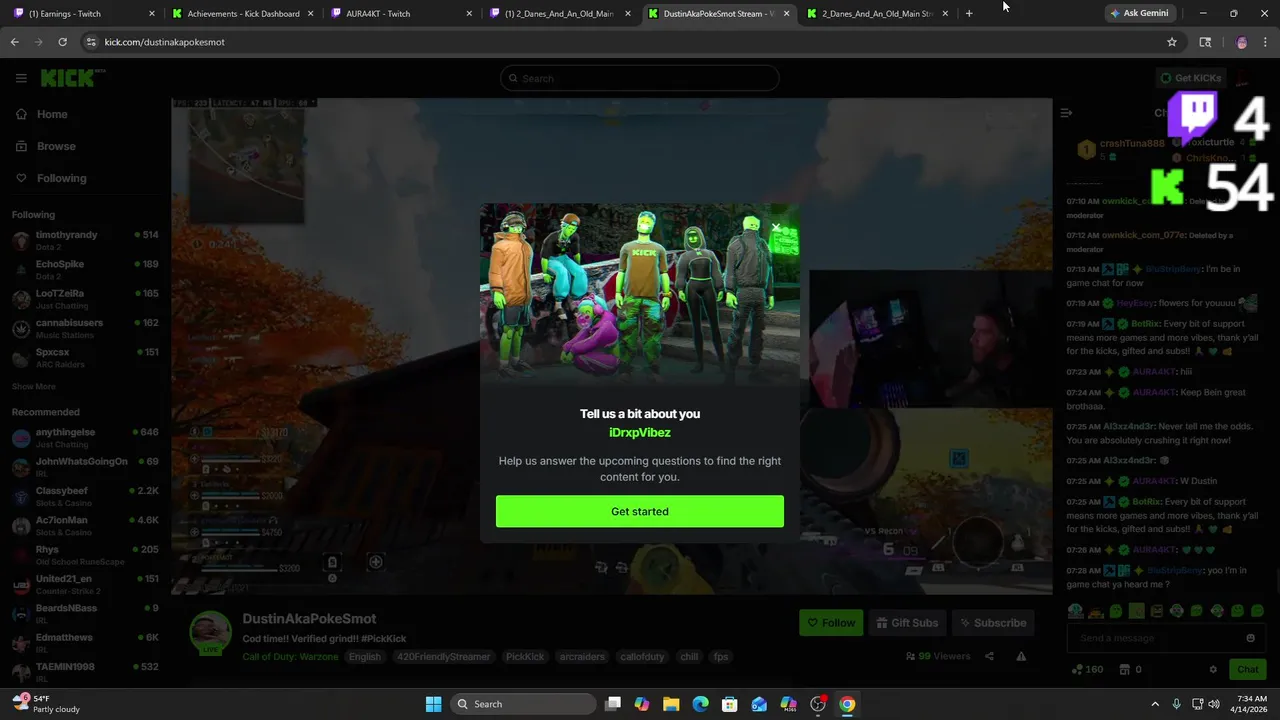This screenshot has width=1280, height=720.
Task: Open Windows Start menu
Action: tap(433, 704)
